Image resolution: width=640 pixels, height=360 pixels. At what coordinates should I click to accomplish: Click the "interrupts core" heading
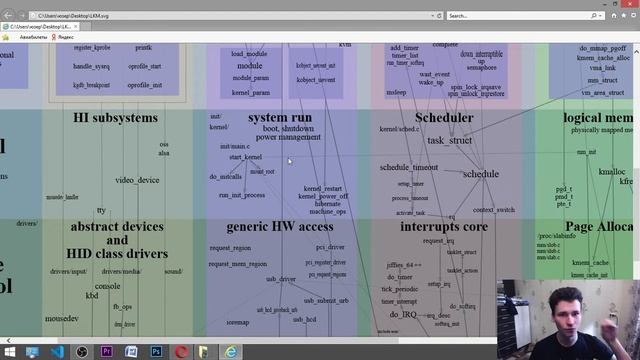(x=444, y=227)
